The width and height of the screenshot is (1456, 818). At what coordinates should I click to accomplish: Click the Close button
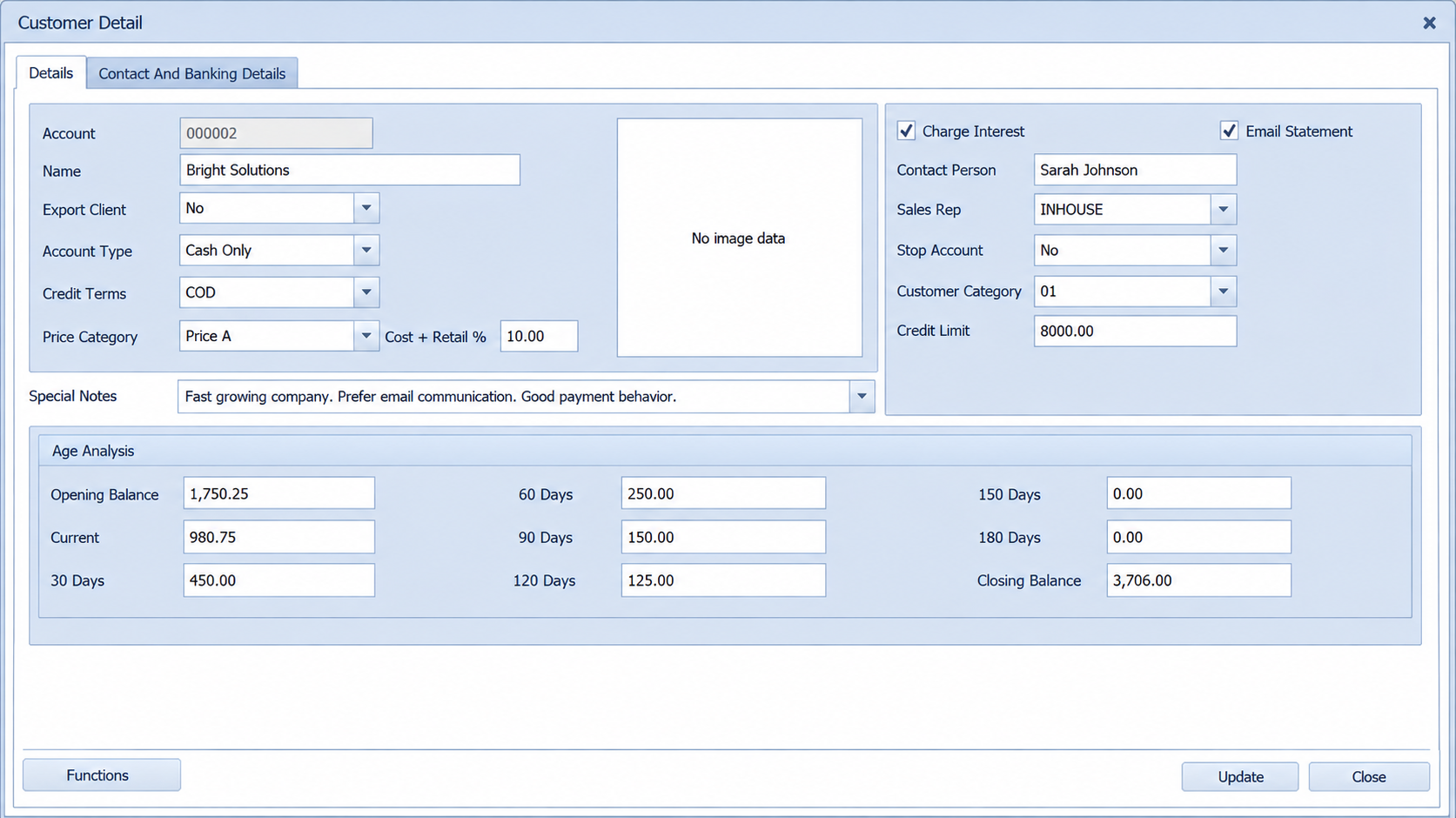(x=1369, y=776)
